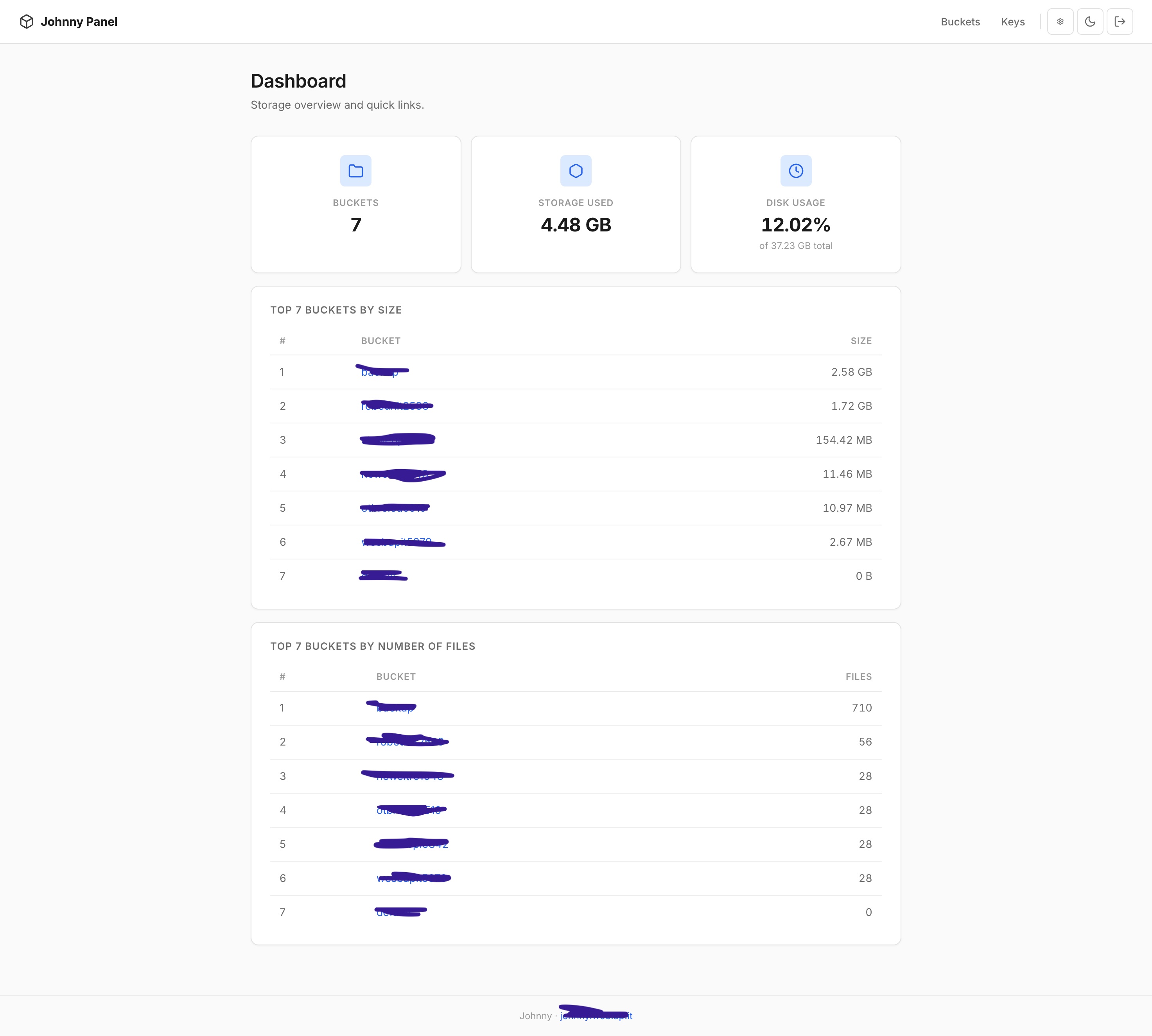Click 'BUCKET' header in the files table
This screenshot has width=1152, height=1036.
[x=396, y=677]
